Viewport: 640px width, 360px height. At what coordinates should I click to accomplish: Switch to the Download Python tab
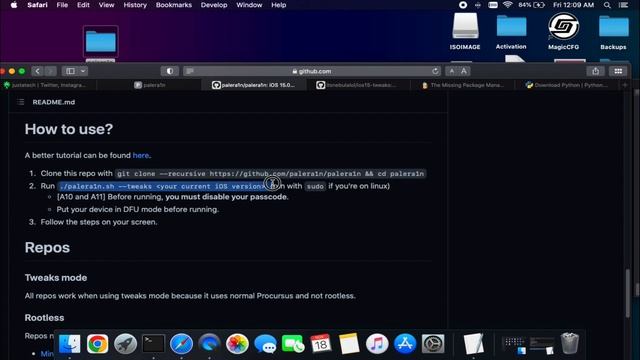coord(567,85)
